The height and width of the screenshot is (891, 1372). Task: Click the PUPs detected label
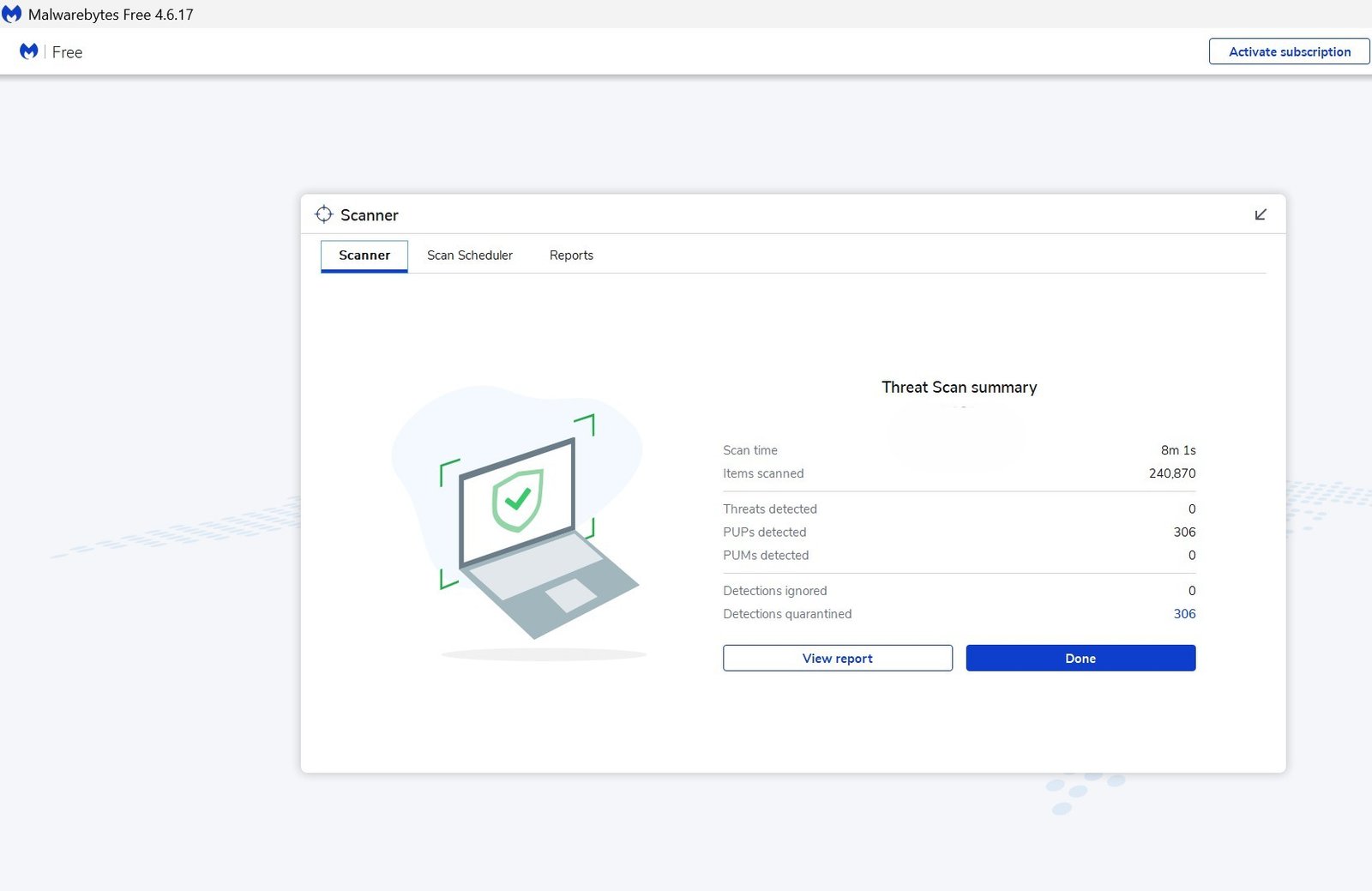pos(765,533)
